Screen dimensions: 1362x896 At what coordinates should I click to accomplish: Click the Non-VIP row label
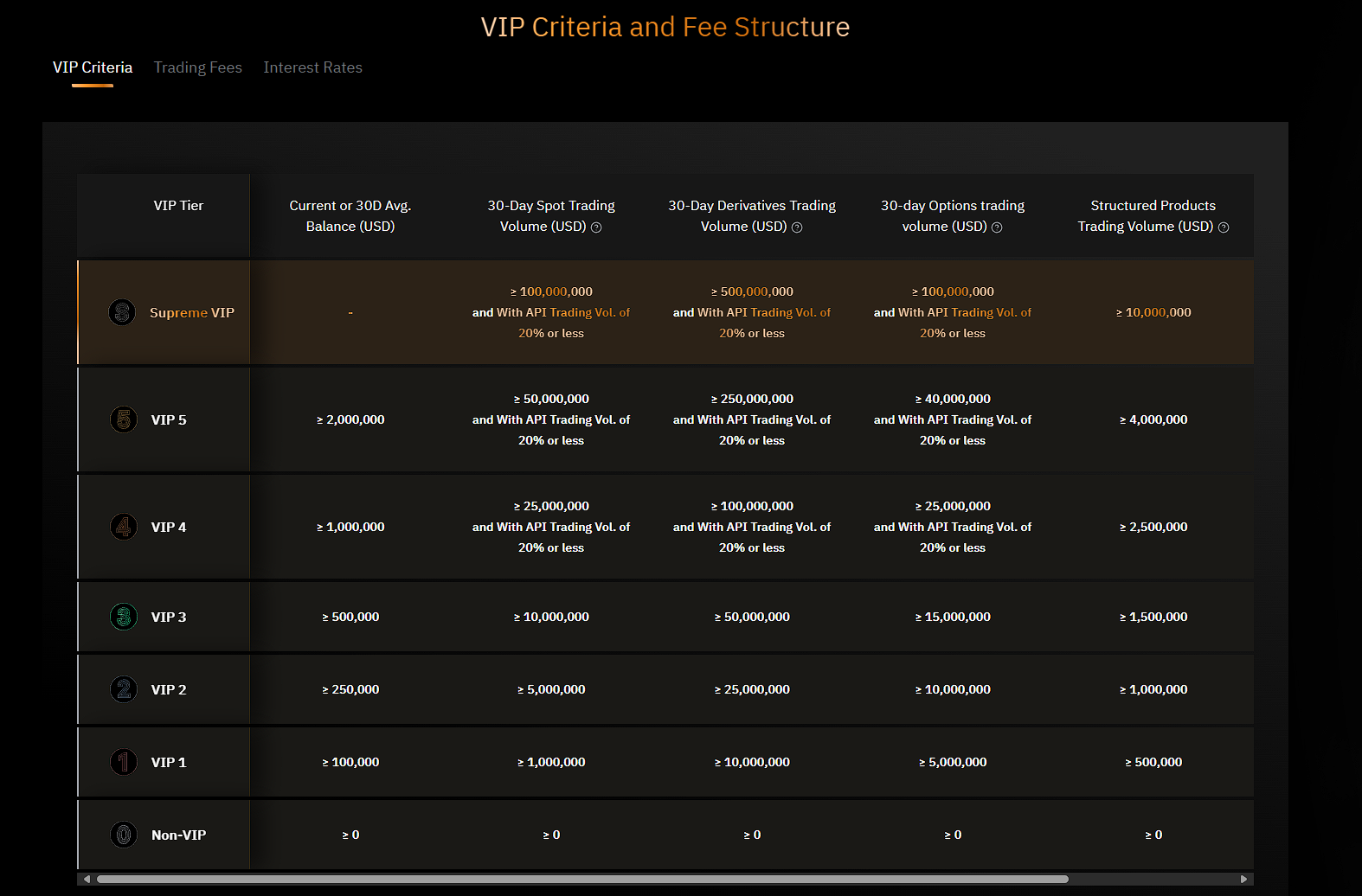(x=178, y=835)
